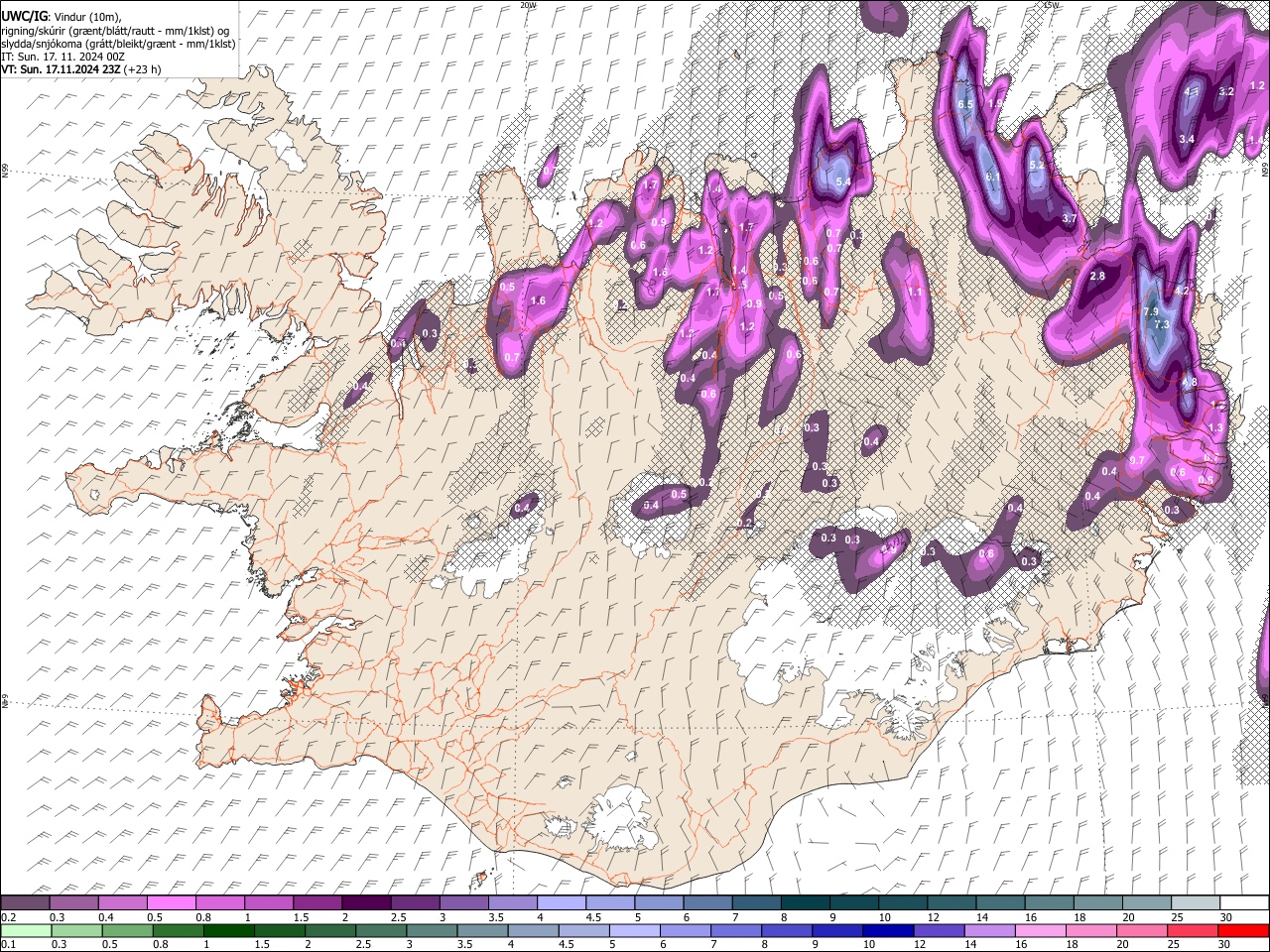Select the 'IT: Sun. 17. 11. 2024 00Z' line
The height and width of the screenshot is (952, 1270).
pyautogui.click(x=63, y=57)
